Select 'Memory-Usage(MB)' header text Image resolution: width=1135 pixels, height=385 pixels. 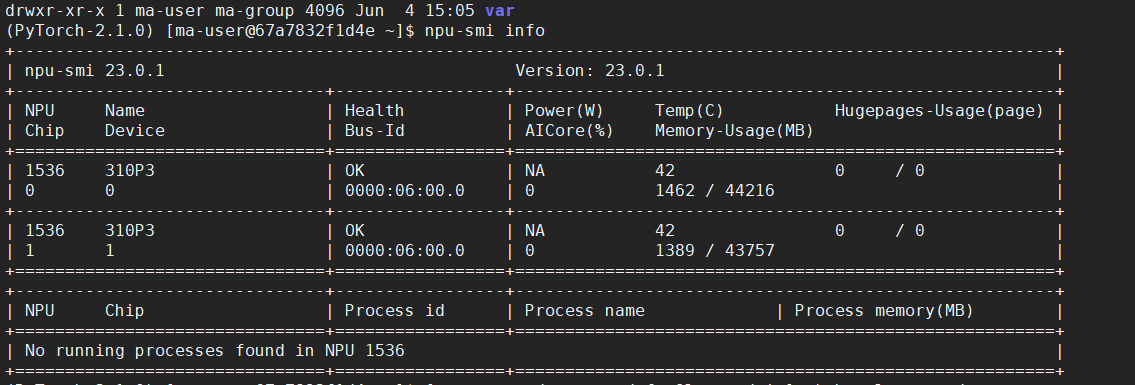pyautogui.click(x=734, y=131)
